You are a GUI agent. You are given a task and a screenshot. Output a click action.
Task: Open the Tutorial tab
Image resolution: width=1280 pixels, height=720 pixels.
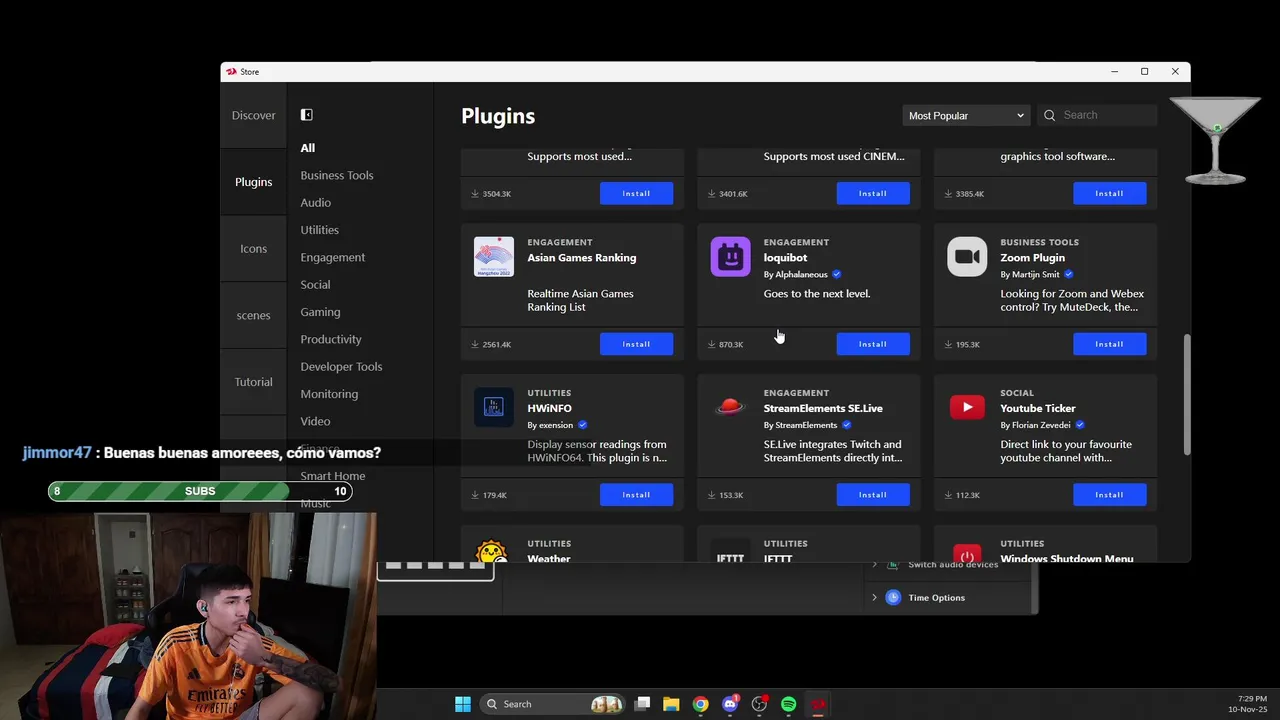pyautogui.click(x=253, y=382)
